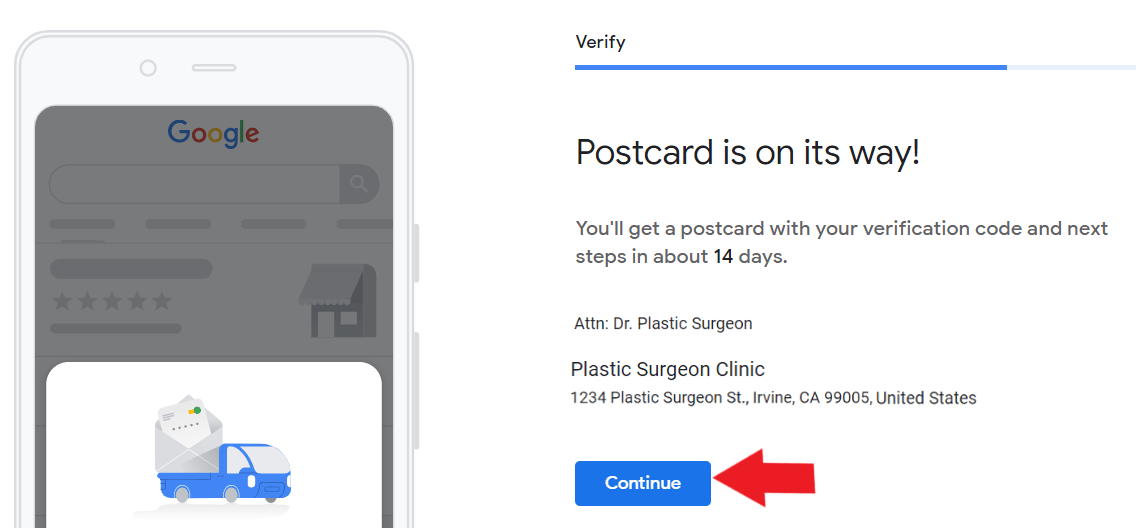Click the Plastic Surgeon Clinic business name
This screenshot has width=1140, height=528.
[667, 369]
